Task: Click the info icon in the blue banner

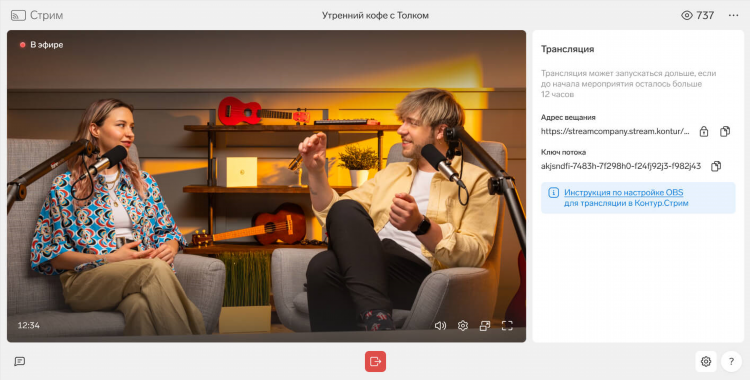Action: [553, 193]
